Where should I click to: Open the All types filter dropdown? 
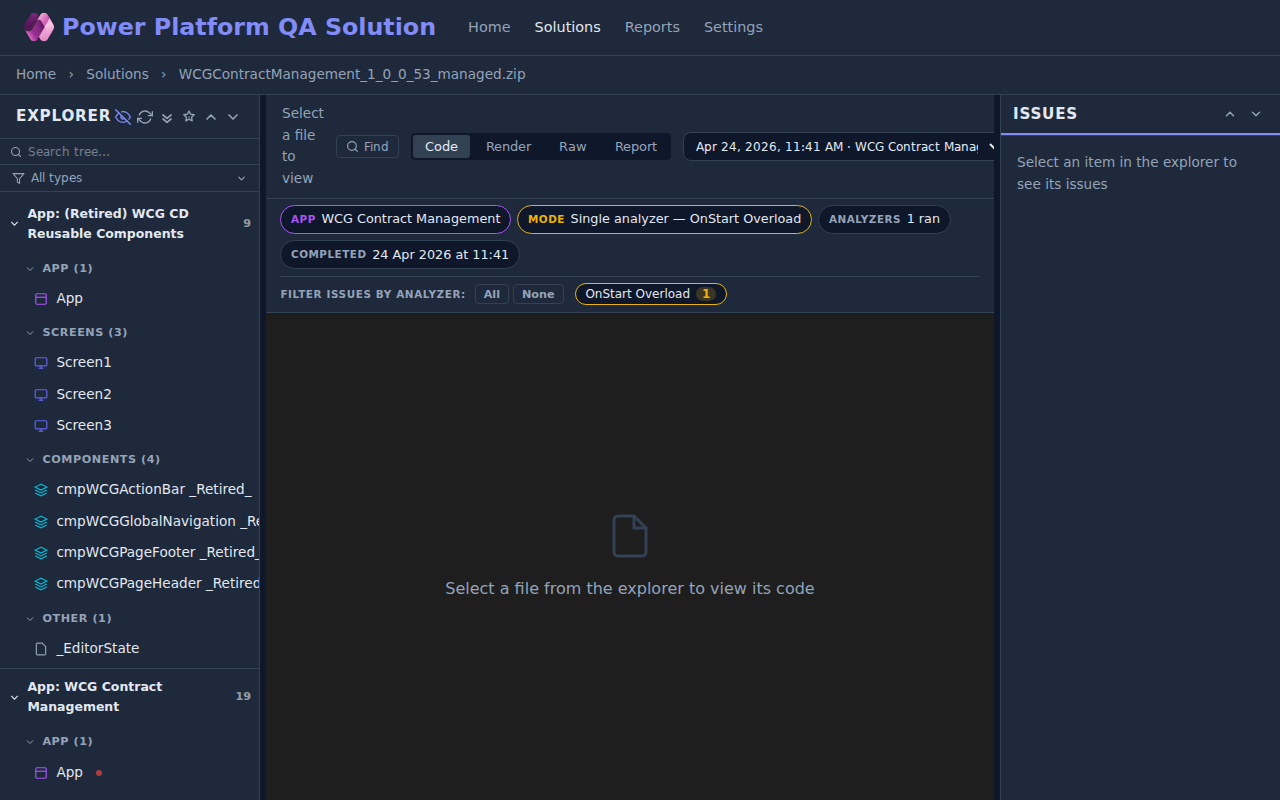click(130, 177)
